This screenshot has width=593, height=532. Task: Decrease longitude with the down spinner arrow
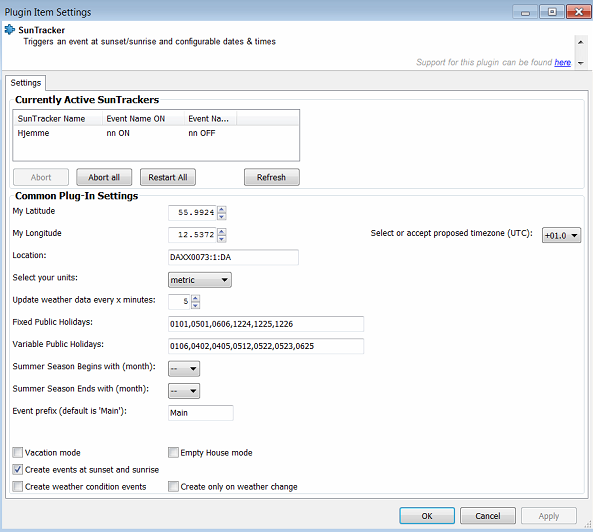(222, 239)
